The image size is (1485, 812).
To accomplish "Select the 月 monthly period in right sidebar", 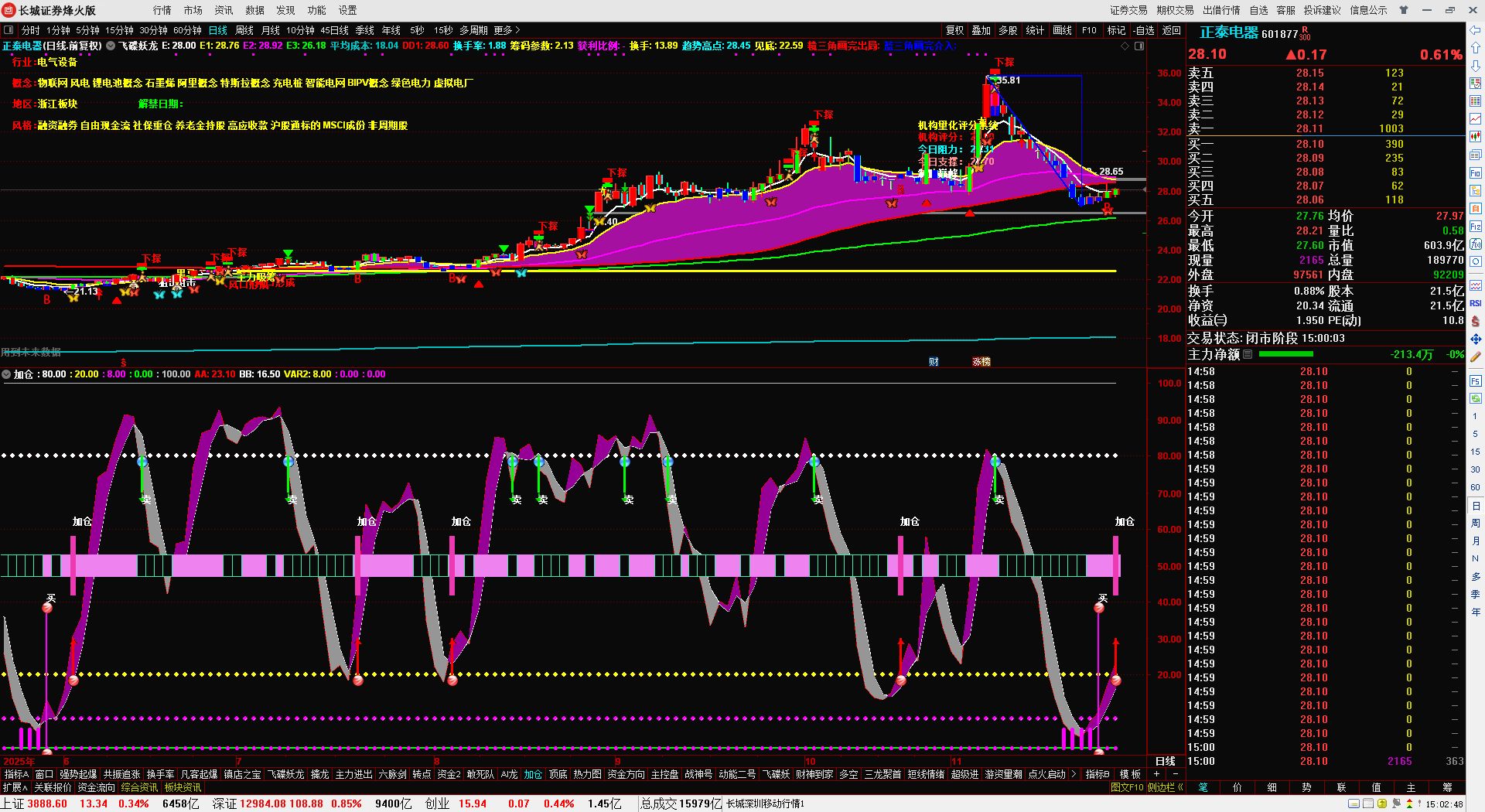I will point(1475,541).
